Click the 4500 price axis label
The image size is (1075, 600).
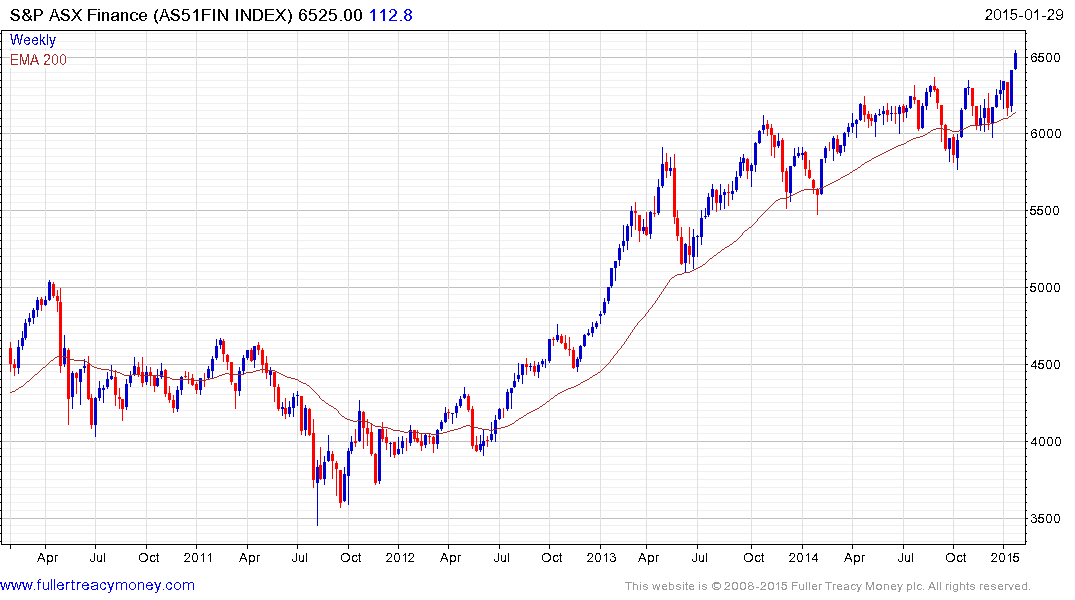click(x=1046, y=365)
